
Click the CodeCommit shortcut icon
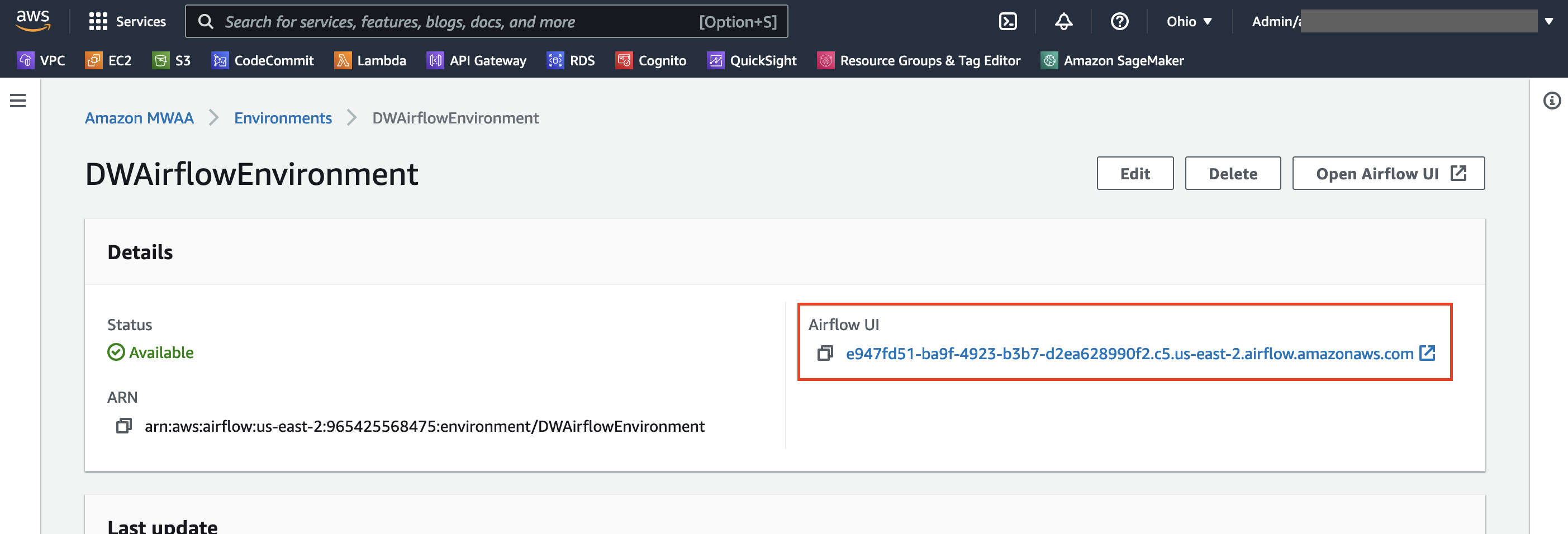220,60
